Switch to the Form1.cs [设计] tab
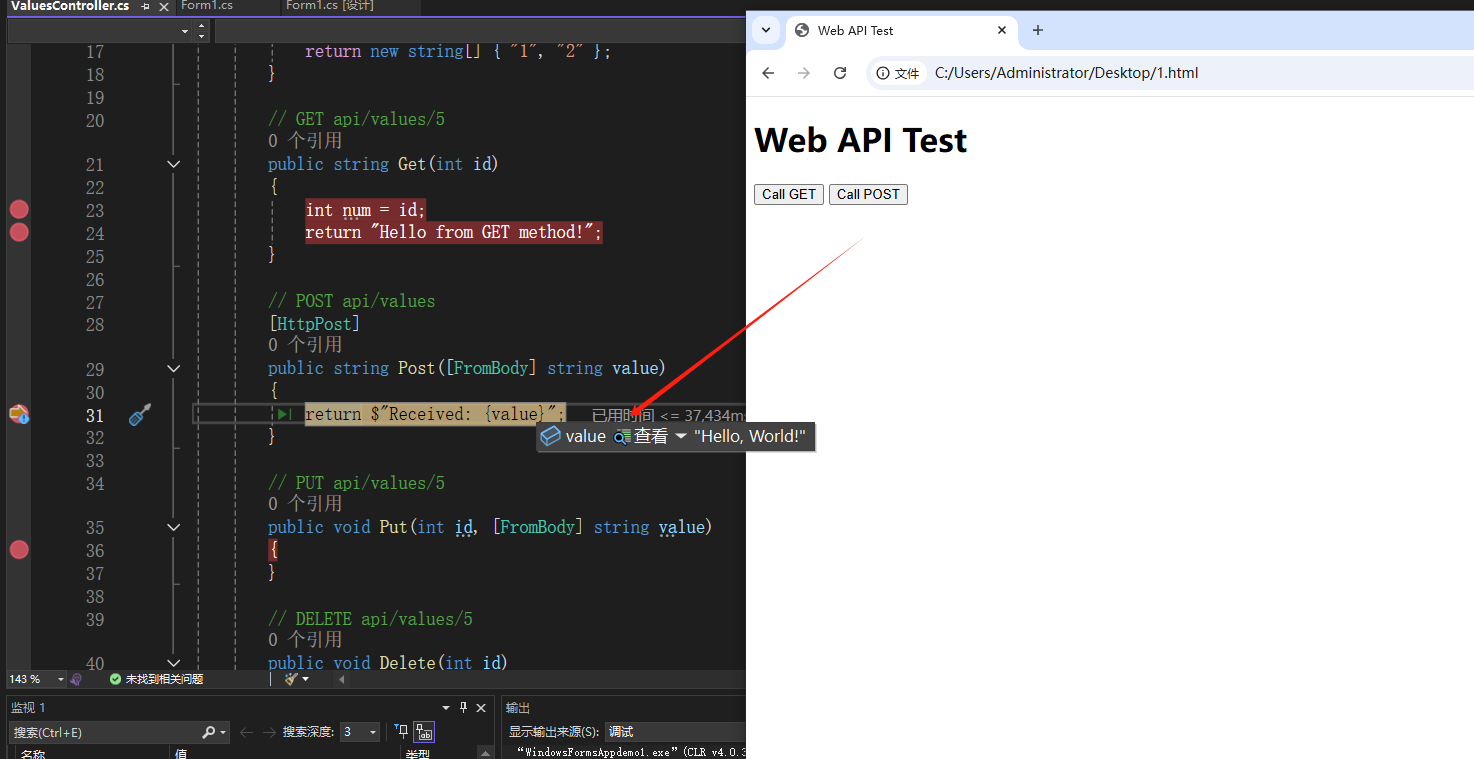 tap(350, 6)
